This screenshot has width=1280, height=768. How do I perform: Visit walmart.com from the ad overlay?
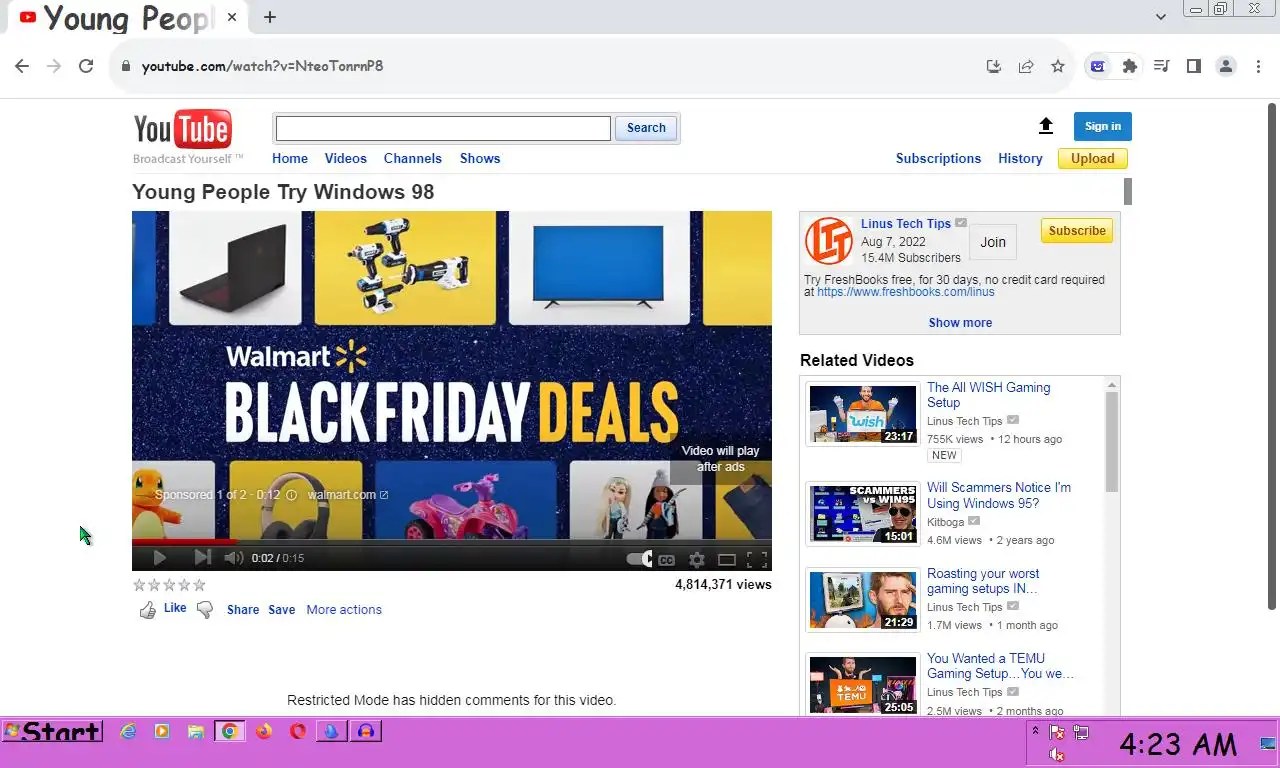point(347,495)
